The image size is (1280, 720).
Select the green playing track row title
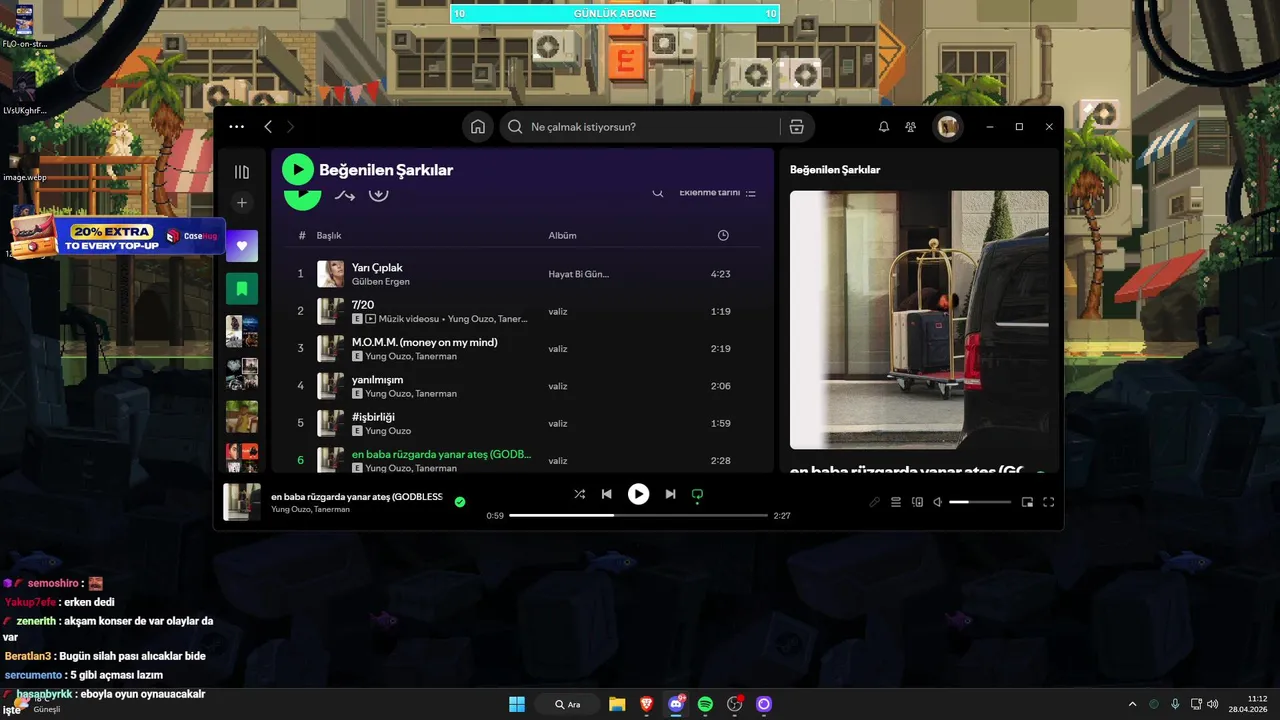point(441,454)
